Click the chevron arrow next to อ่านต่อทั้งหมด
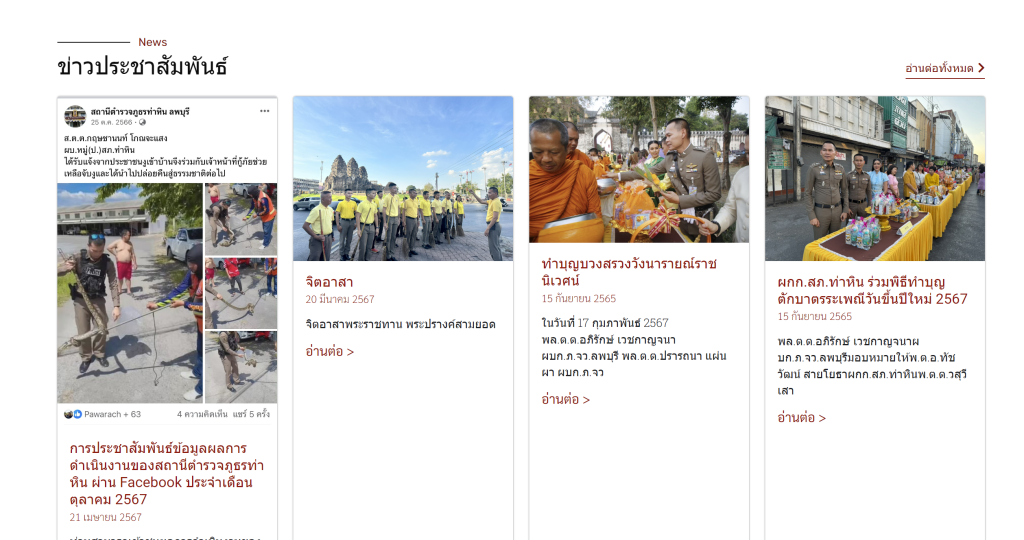The width and height of the screenshot is (1024, 540). pyautogui.click(x=981, y=68)
